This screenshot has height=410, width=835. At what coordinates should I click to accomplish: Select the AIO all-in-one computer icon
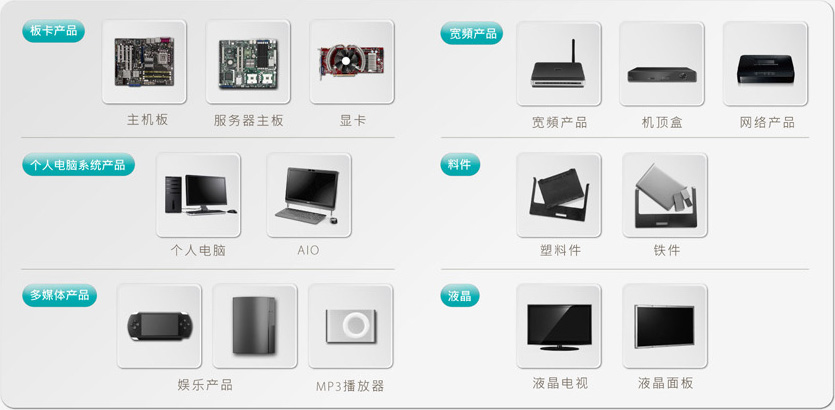click(309, 195)
